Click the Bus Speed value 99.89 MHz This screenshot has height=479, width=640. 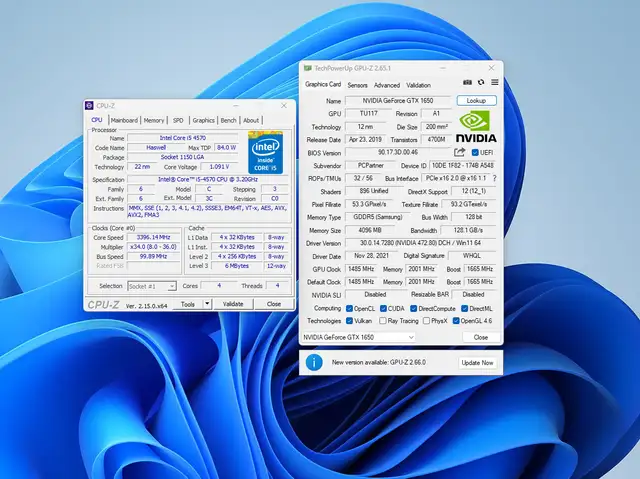[x=153, y=257]
